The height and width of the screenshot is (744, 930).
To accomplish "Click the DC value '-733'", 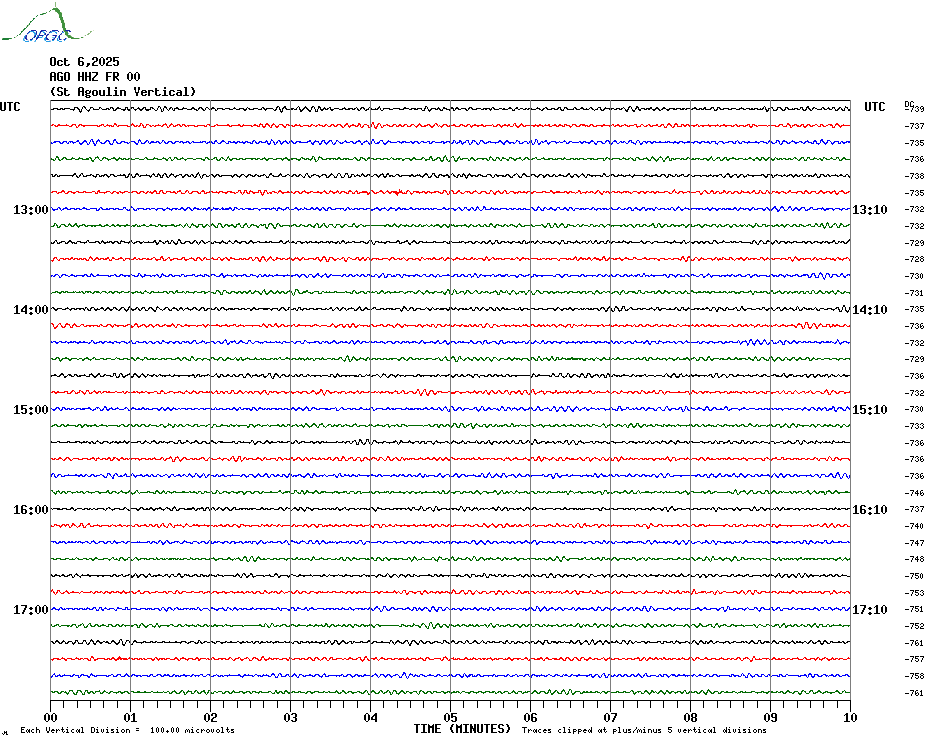I will (915, 426).
